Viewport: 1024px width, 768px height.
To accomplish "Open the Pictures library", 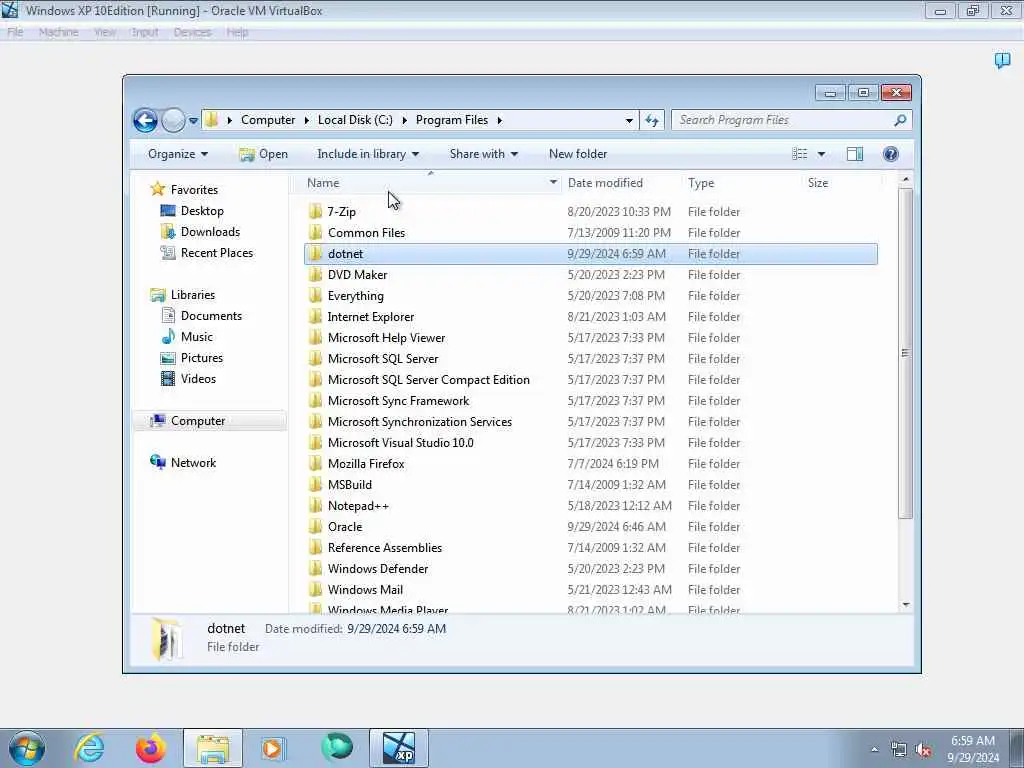I will 202,358.
